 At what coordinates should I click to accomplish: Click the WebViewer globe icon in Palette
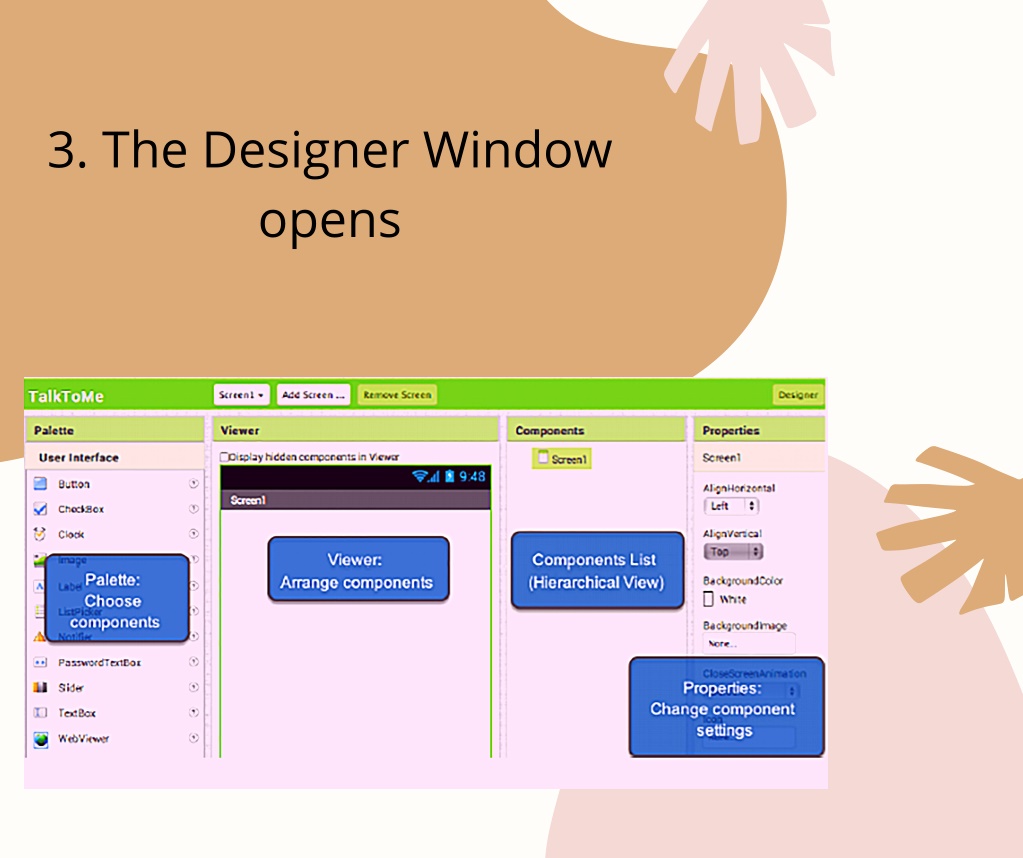[40, 739]
